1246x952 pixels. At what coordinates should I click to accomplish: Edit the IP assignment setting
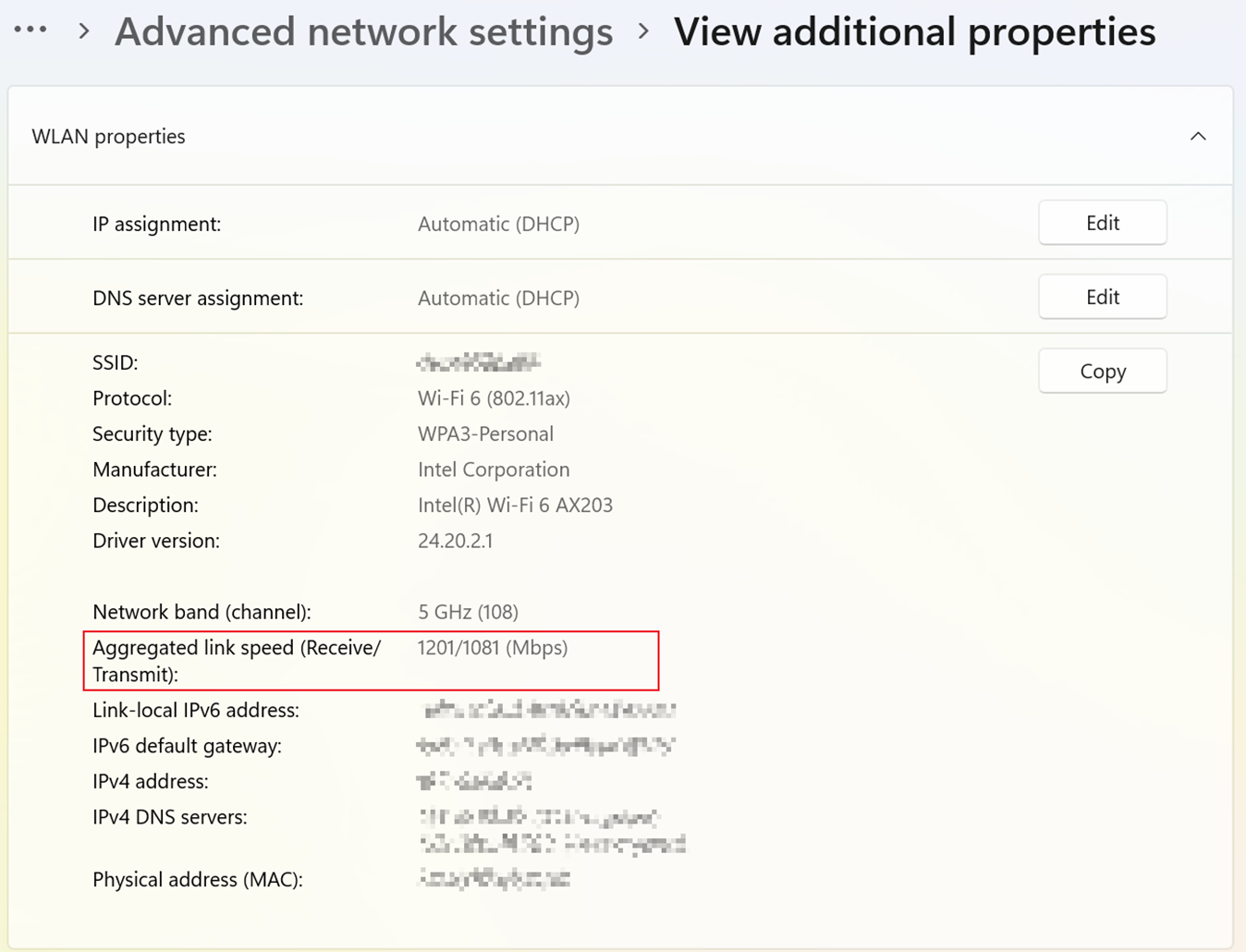pyautogui.click(x=1102, y=222)
